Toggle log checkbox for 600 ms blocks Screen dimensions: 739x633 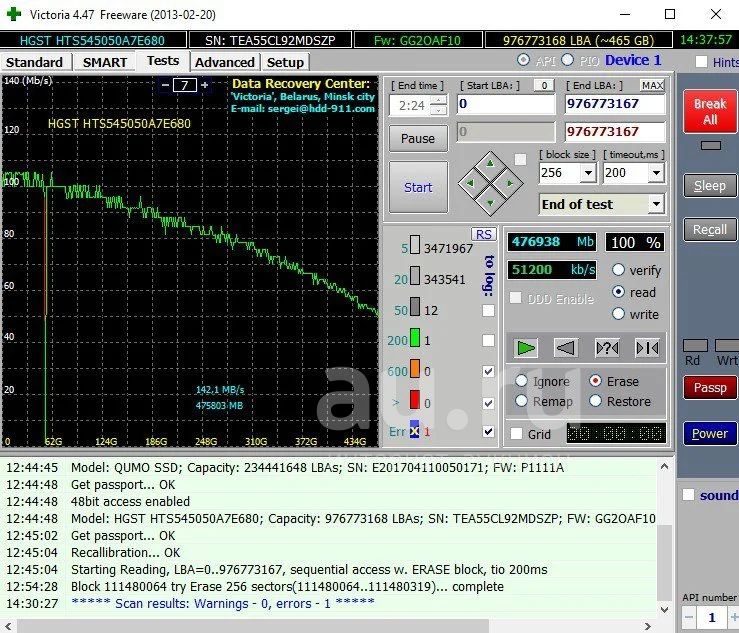click(489, 371)
